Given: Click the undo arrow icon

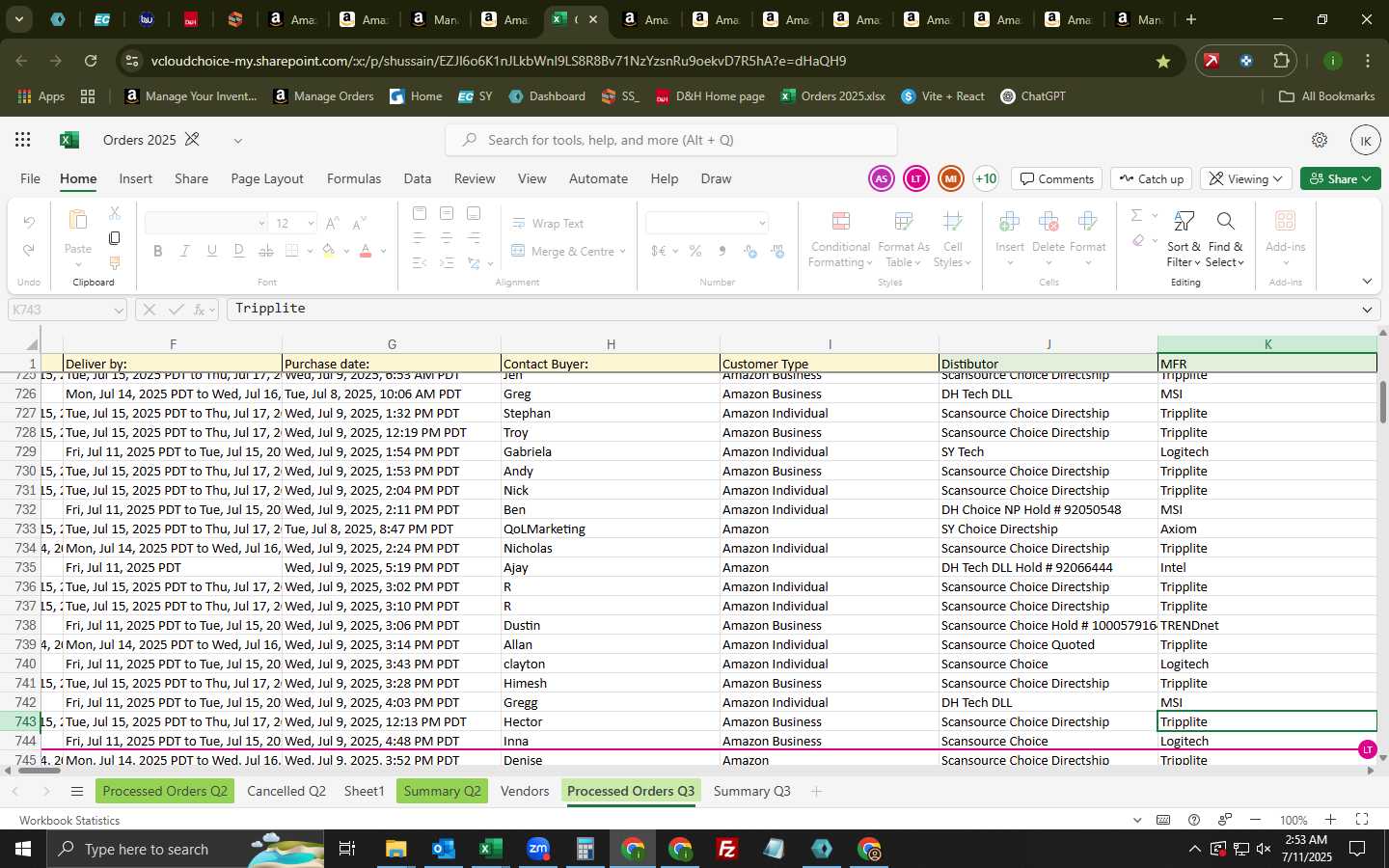Looking at the screenshot, I should 29,223.
